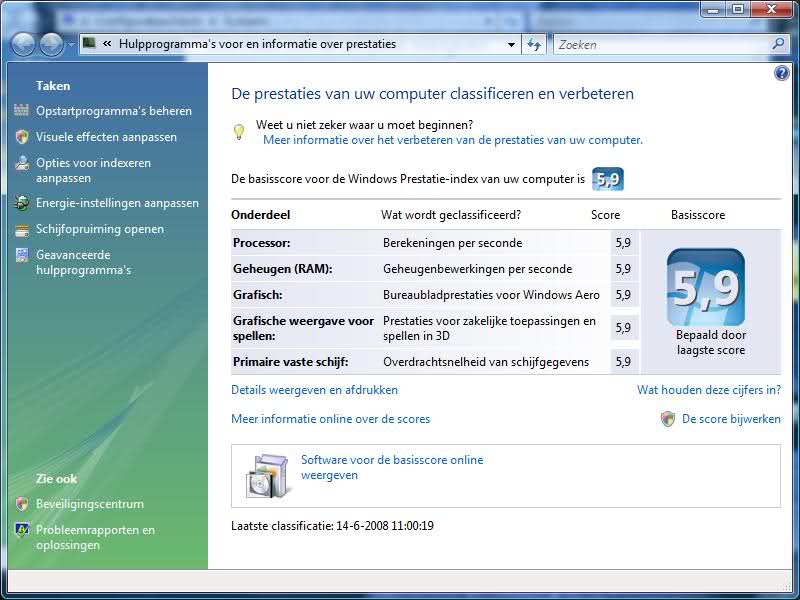Open Details weergeven en afdrukken

[314, 390]
